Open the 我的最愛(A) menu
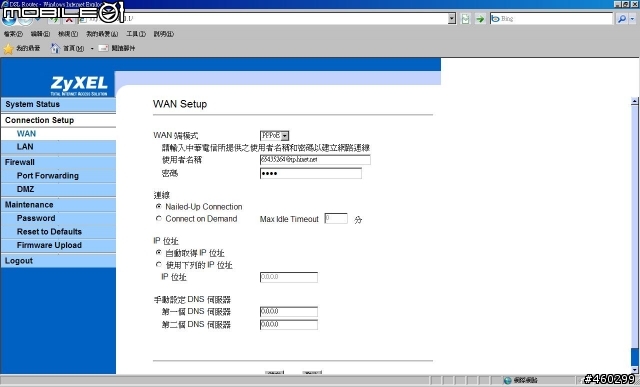 [102, 34]
